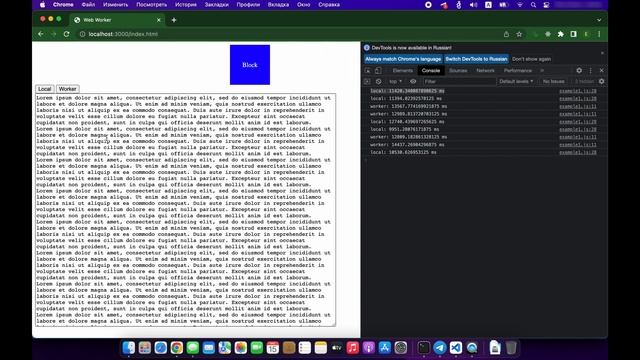Open source link of 'local: 12740' row
This screenshot has width=640, height=360.
(578, 122)
